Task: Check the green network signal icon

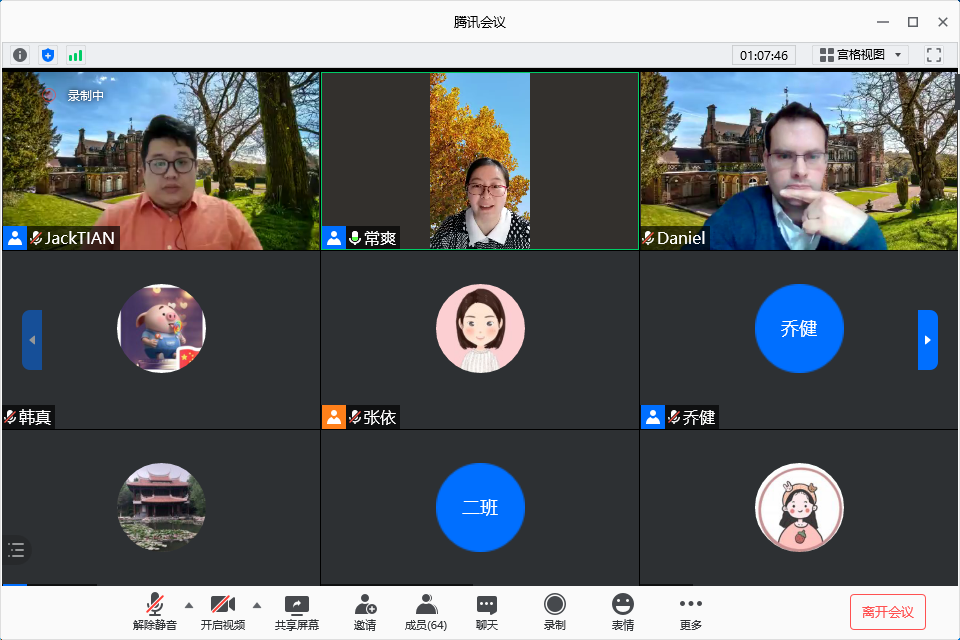Action: 75,55
